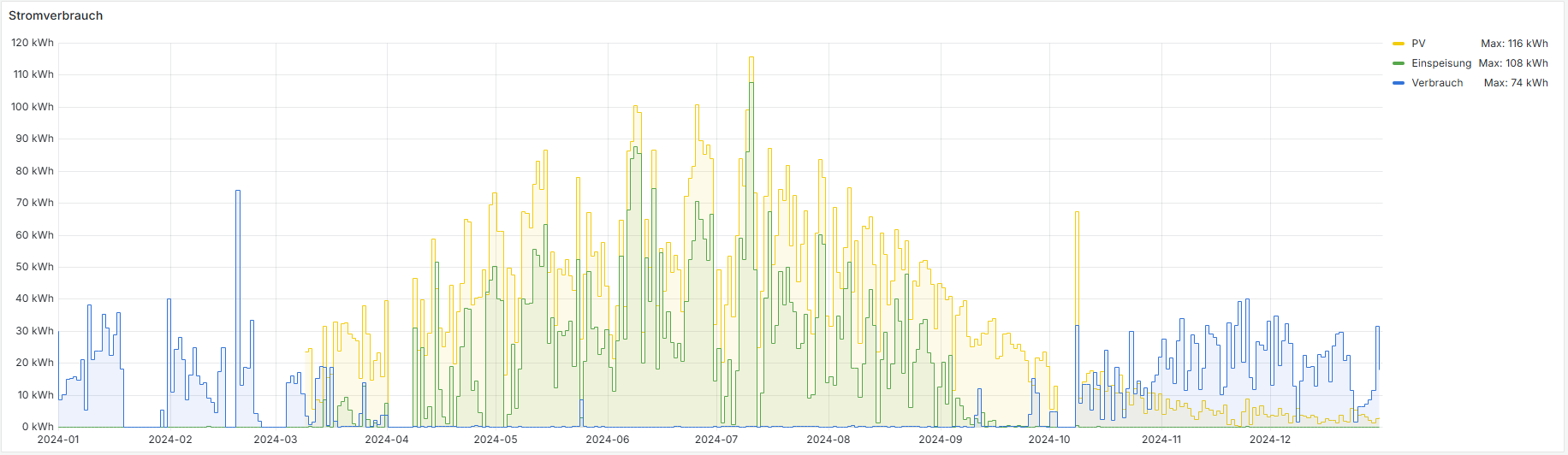Click the 40 kWh y-axis label
Screen dimensions: 1568x455
pyautogui.click(x=34, y=298)
